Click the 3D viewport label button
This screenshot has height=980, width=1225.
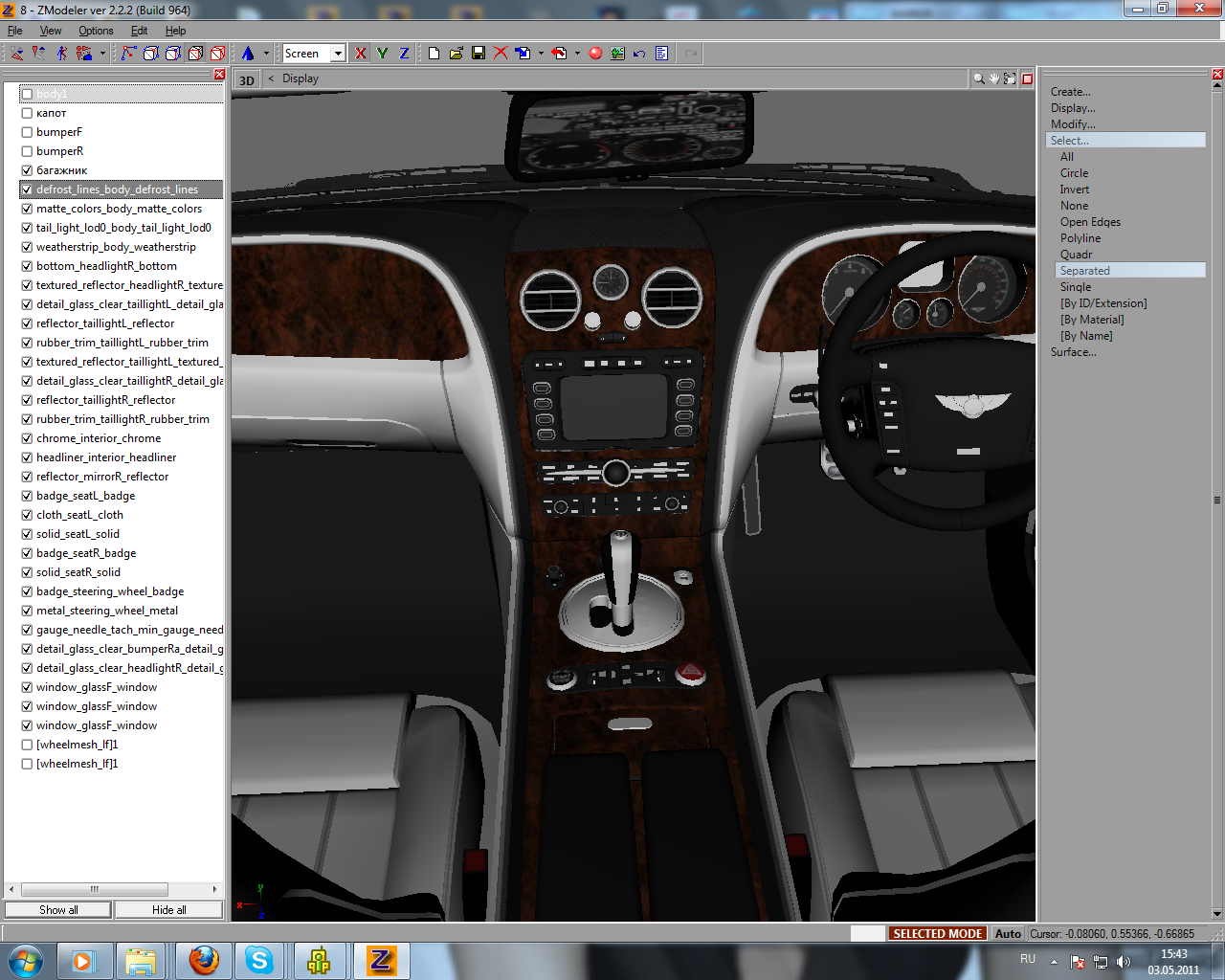coord(247,79)
